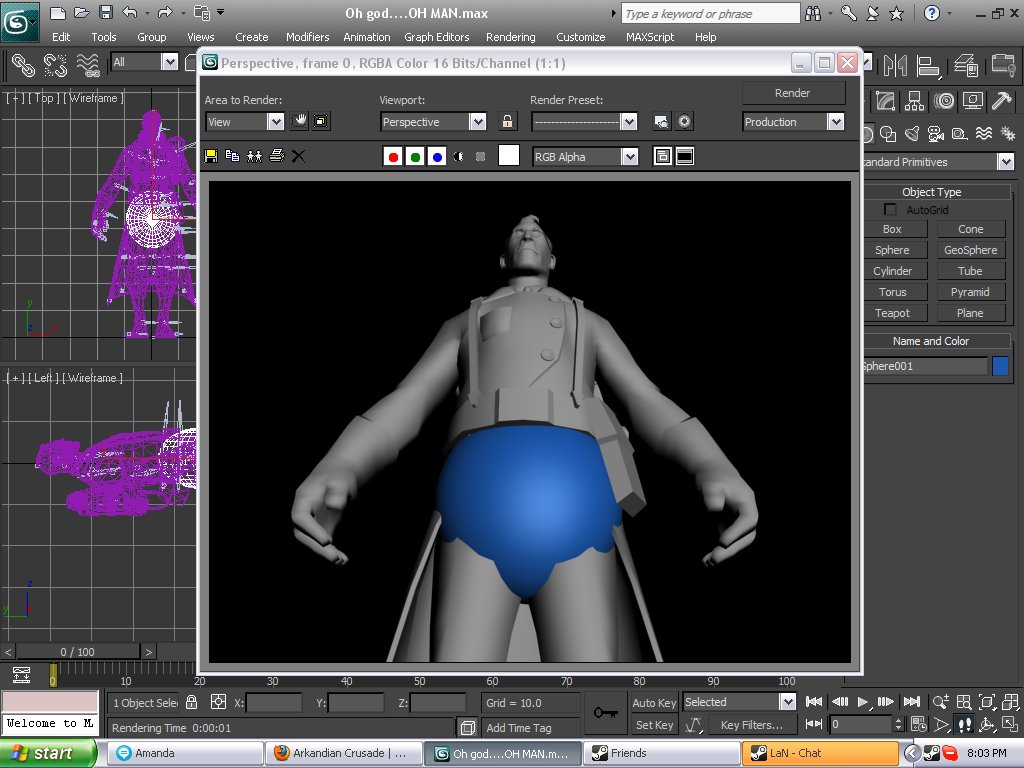Click the Render button
Image resolution: width=1024 pixels, height=768 pixels.
coord(793,93)
